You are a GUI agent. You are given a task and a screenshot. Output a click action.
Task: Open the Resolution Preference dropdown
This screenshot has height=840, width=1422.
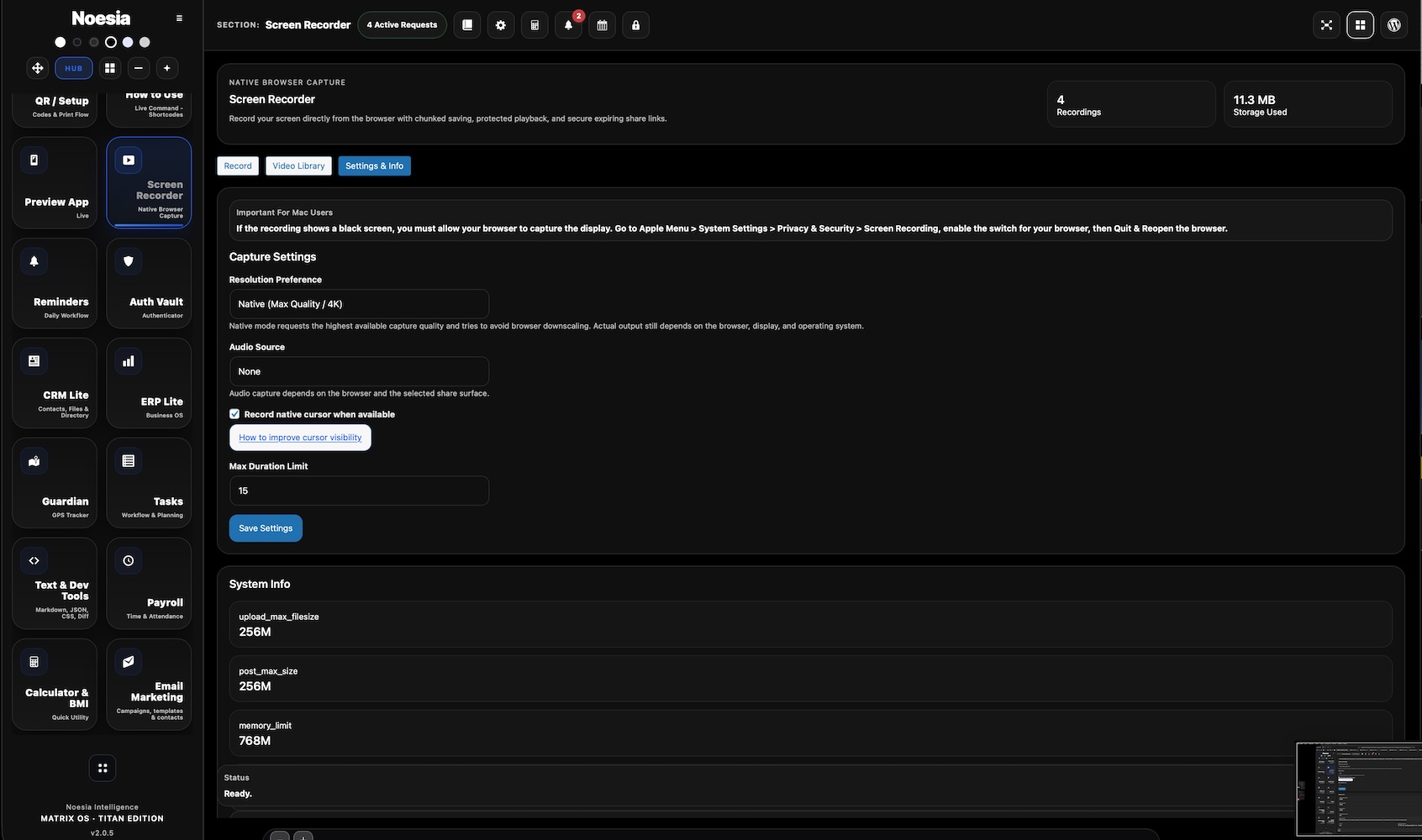359,304
